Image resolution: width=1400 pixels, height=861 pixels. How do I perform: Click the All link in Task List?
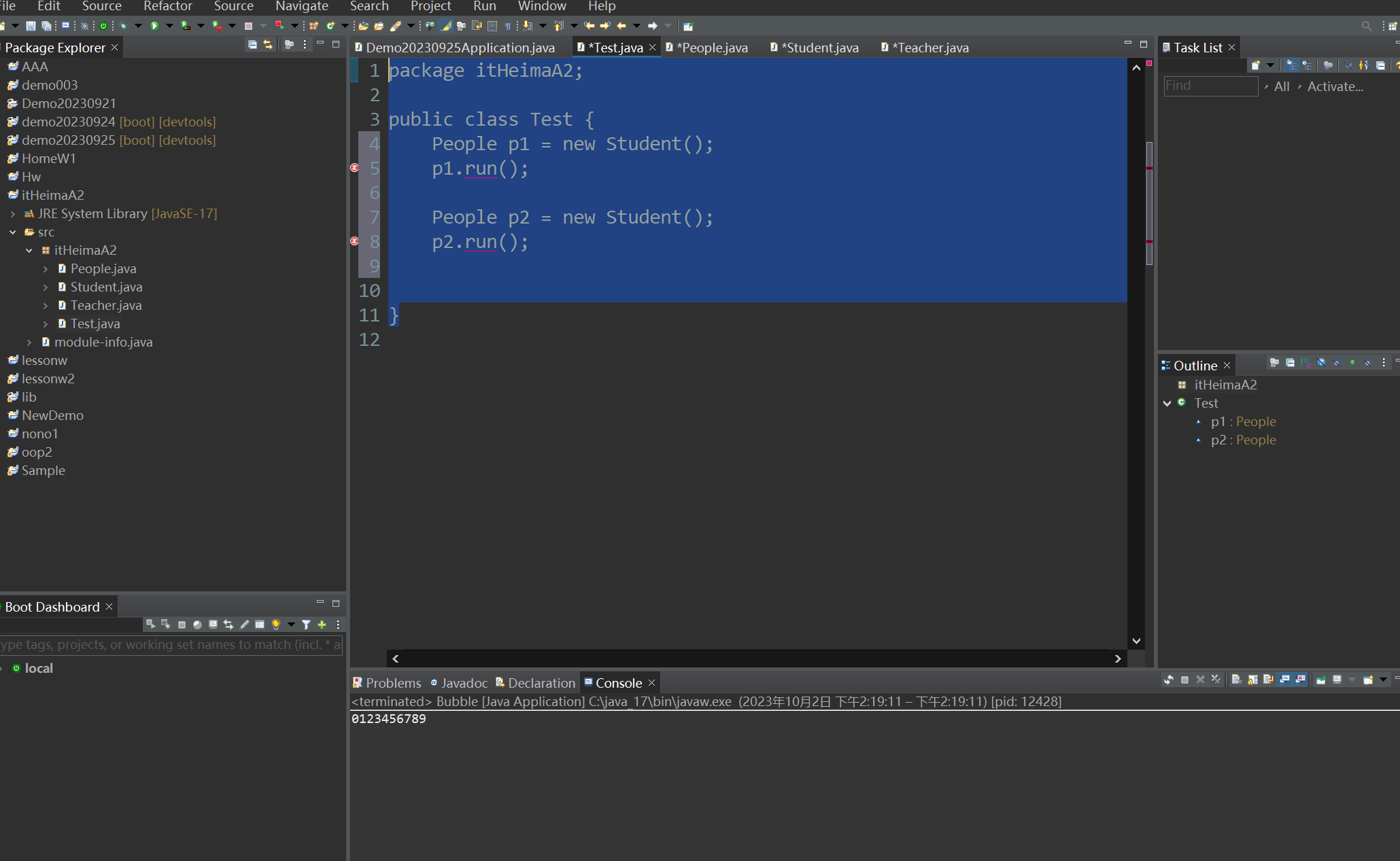click(x=1282, y=86)
